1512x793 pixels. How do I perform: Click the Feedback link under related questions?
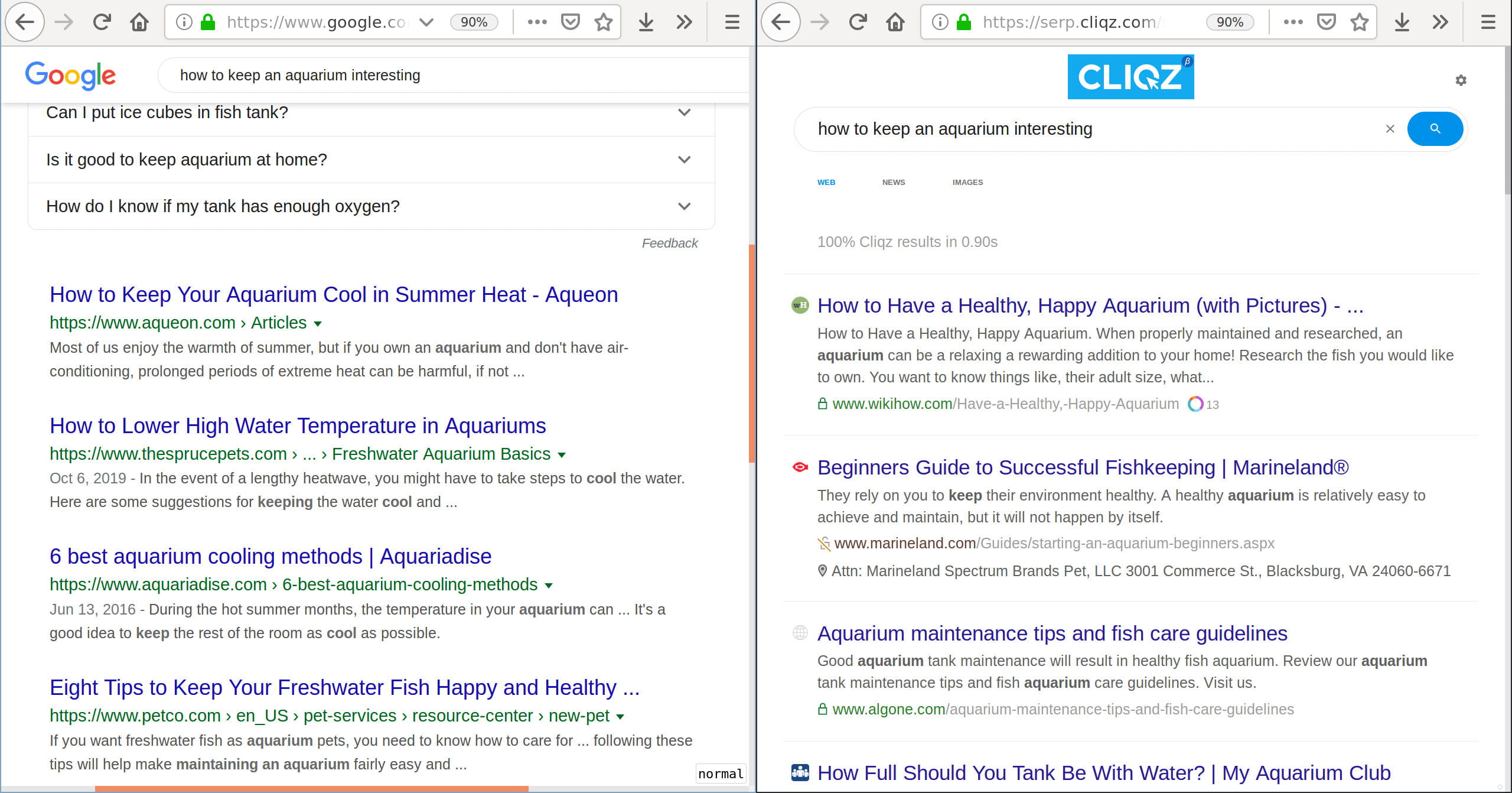pyautogui.click(x=670, y=243)
